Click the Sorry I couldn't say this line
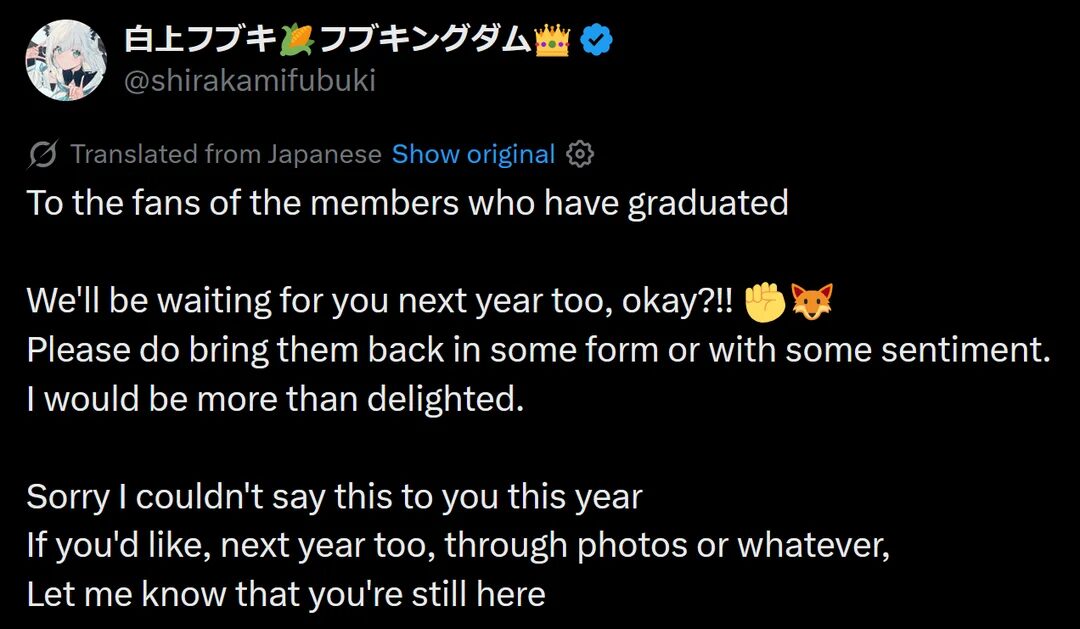Image resolution: width=1080 pixels, height=629 pixels. click(x=334, y=497)
